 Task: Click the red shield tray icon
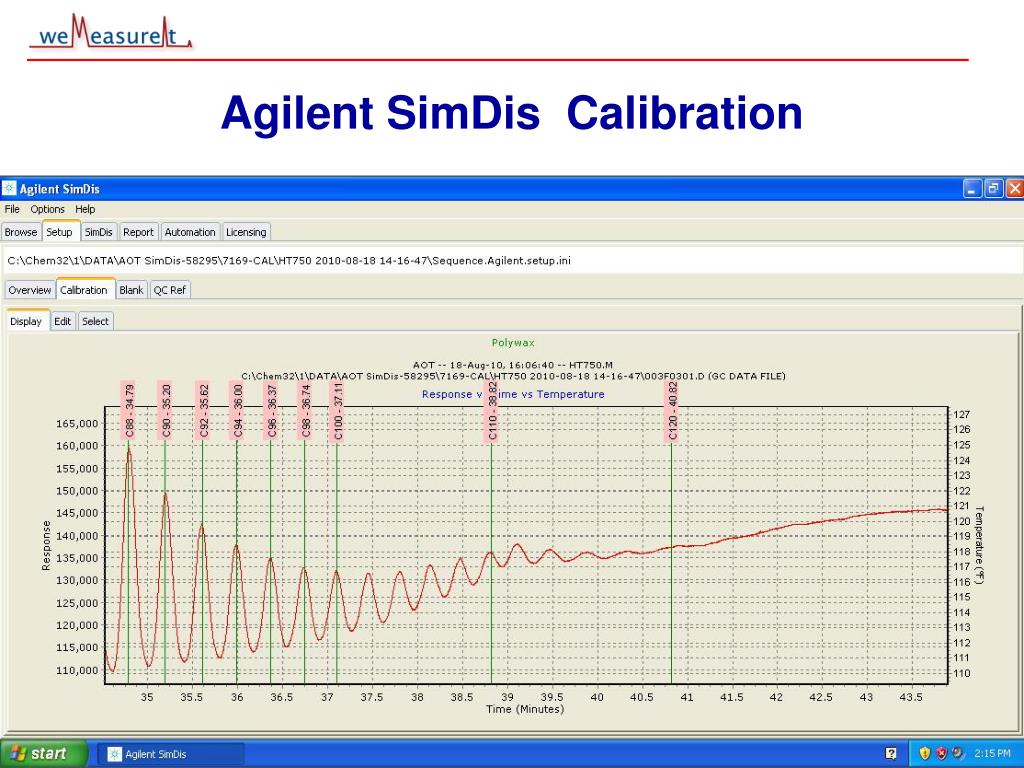[x=941, y=754]
